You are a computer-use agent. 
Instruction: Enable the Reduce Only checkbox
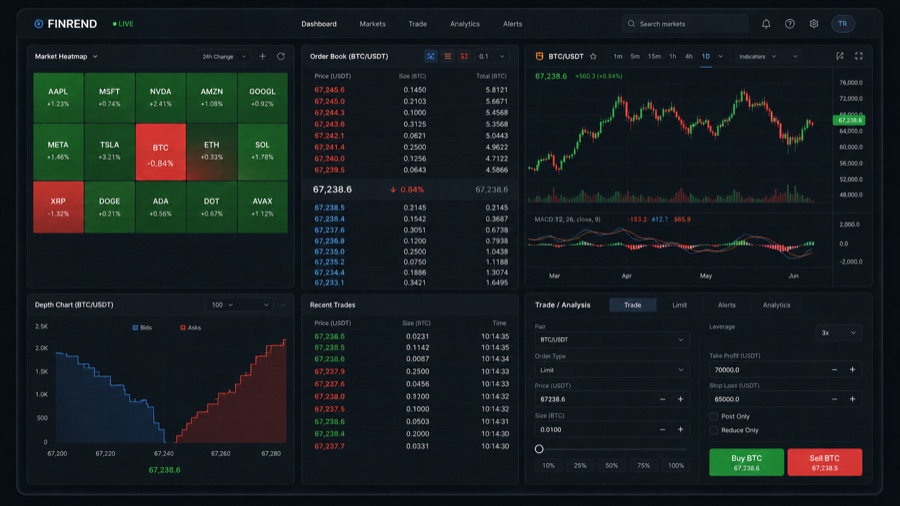pyautogui.click(x=713, y=430)
